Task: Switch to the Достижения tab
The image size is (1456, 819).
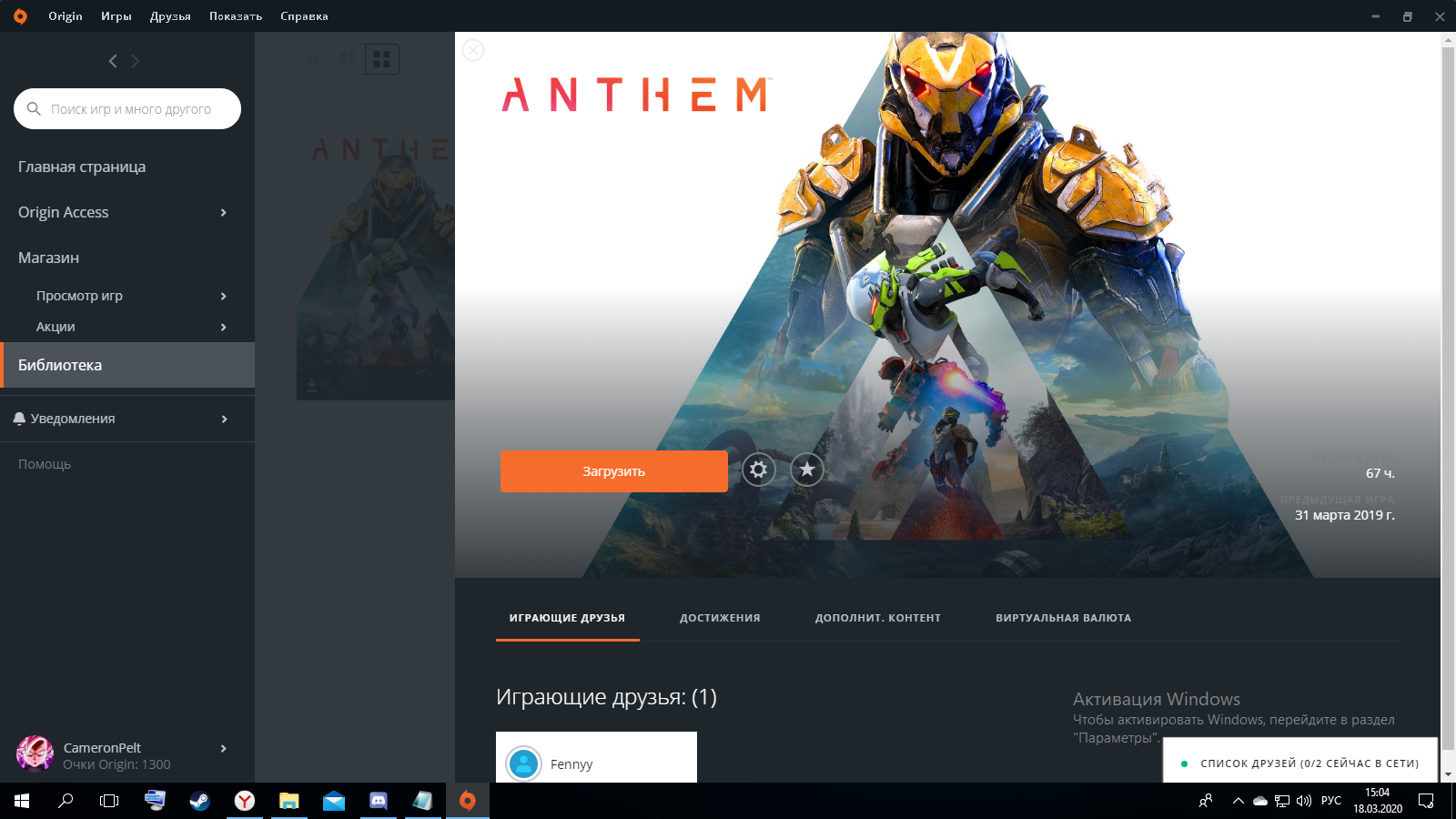Action: [720, 618]
